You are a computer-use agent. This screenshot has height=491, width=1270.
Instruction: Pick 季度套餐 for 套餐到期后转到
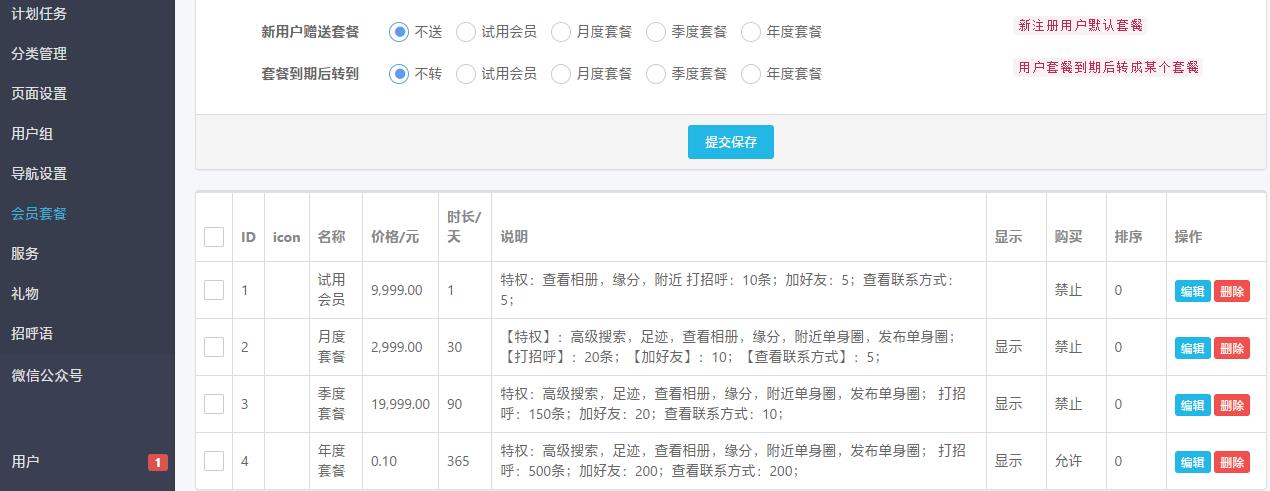656,74
